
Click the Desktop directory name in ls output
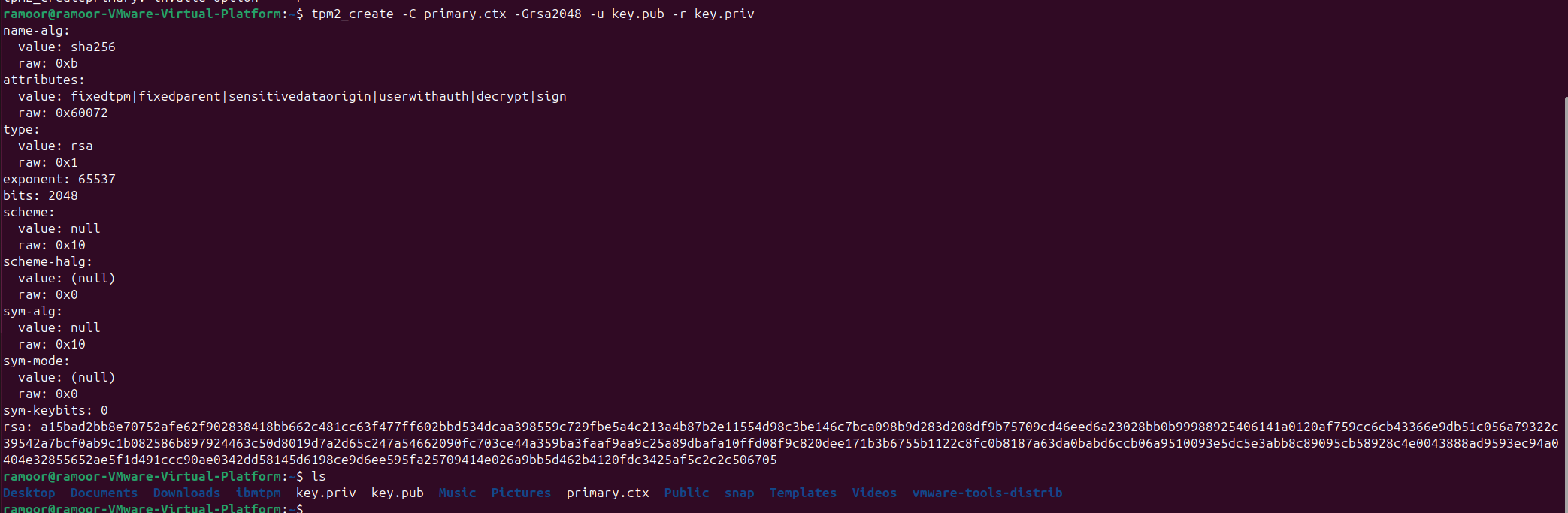coord(29,493)
